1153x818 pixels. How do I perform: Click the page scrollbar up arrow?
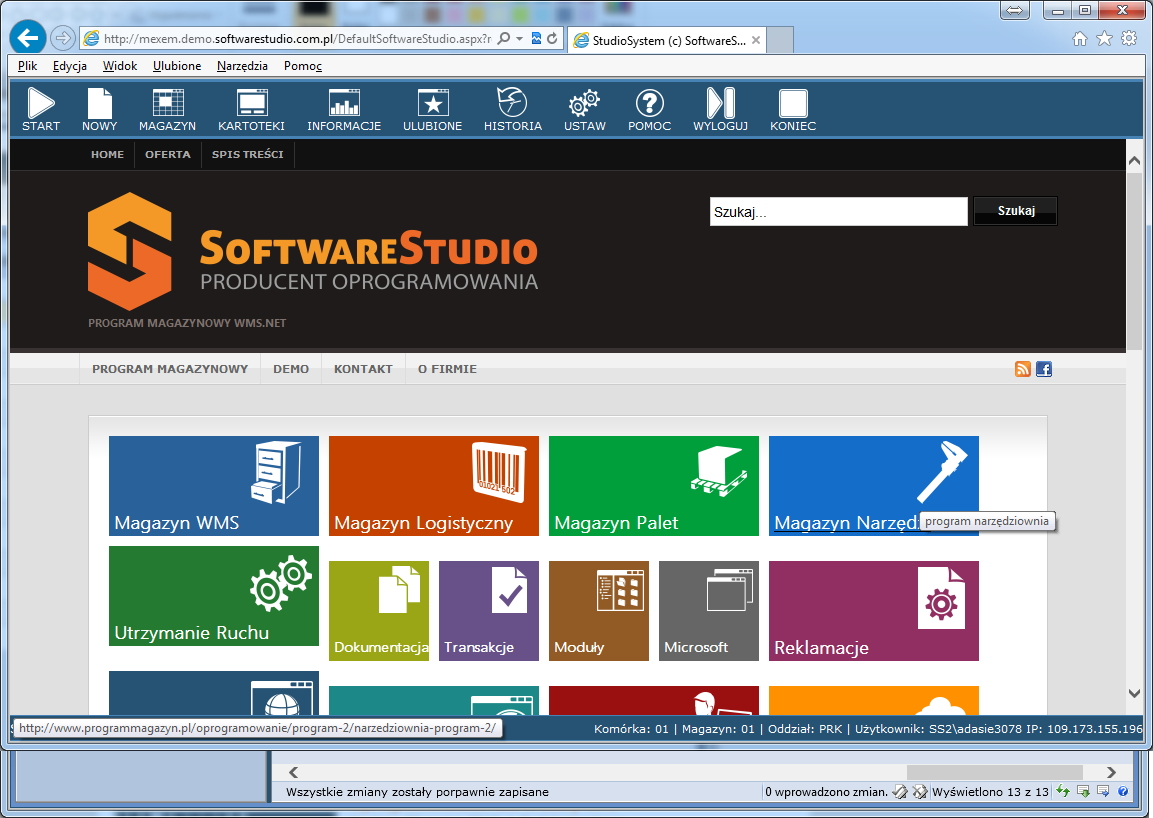click(x=1134, y=160)
